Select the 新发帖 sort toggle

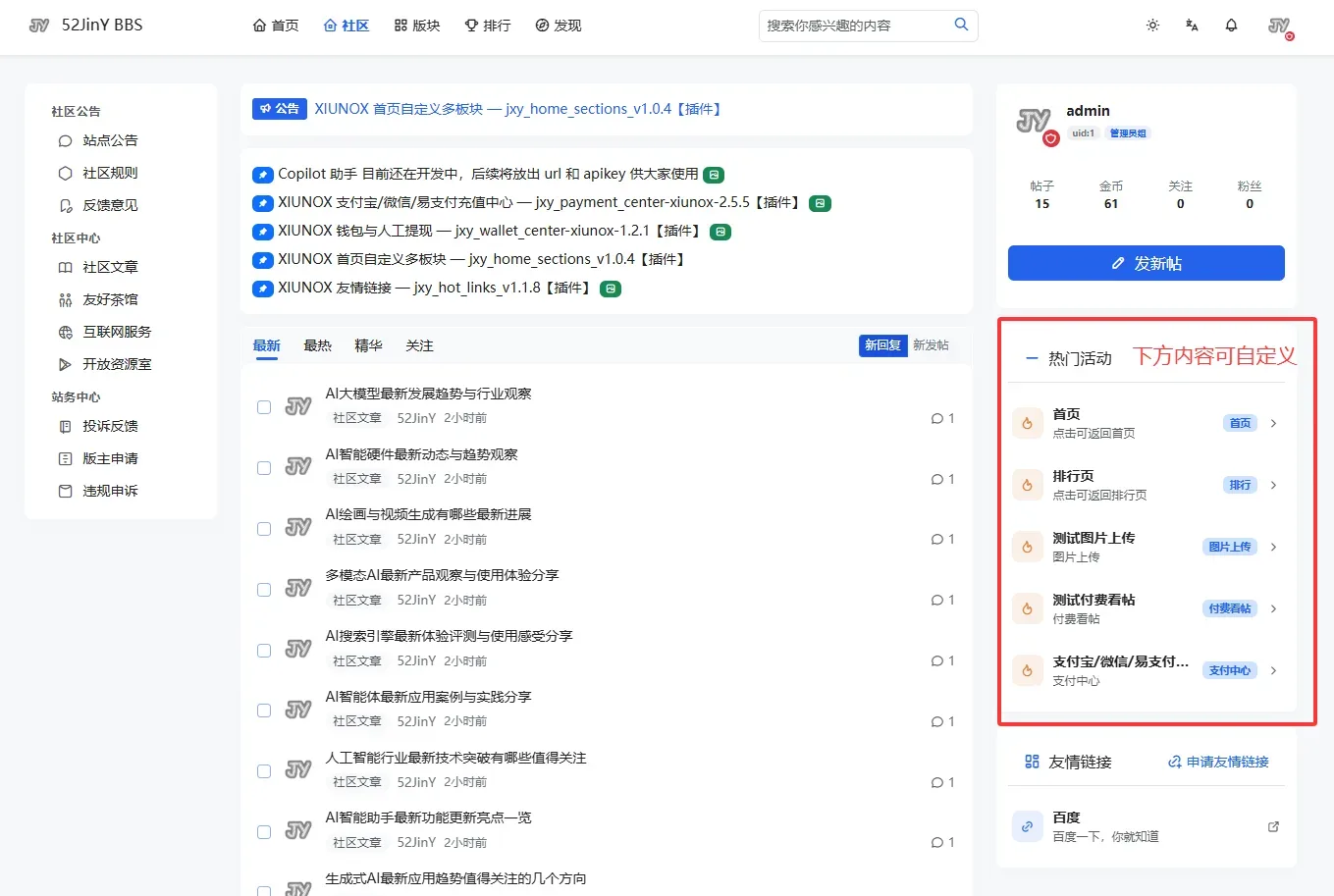[931, 345]
